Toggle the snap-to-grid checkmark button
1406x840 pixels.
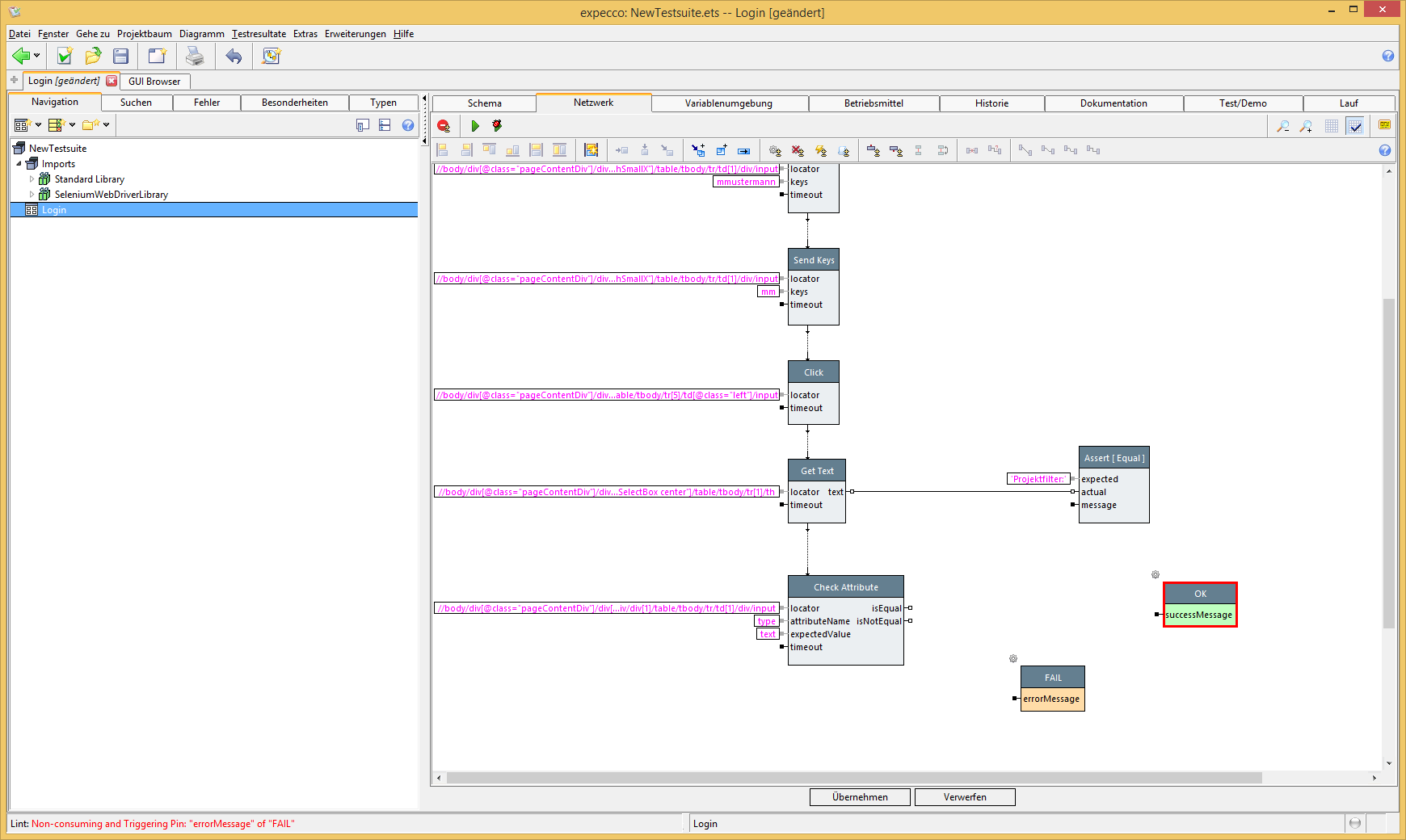tap(1355, 126)
